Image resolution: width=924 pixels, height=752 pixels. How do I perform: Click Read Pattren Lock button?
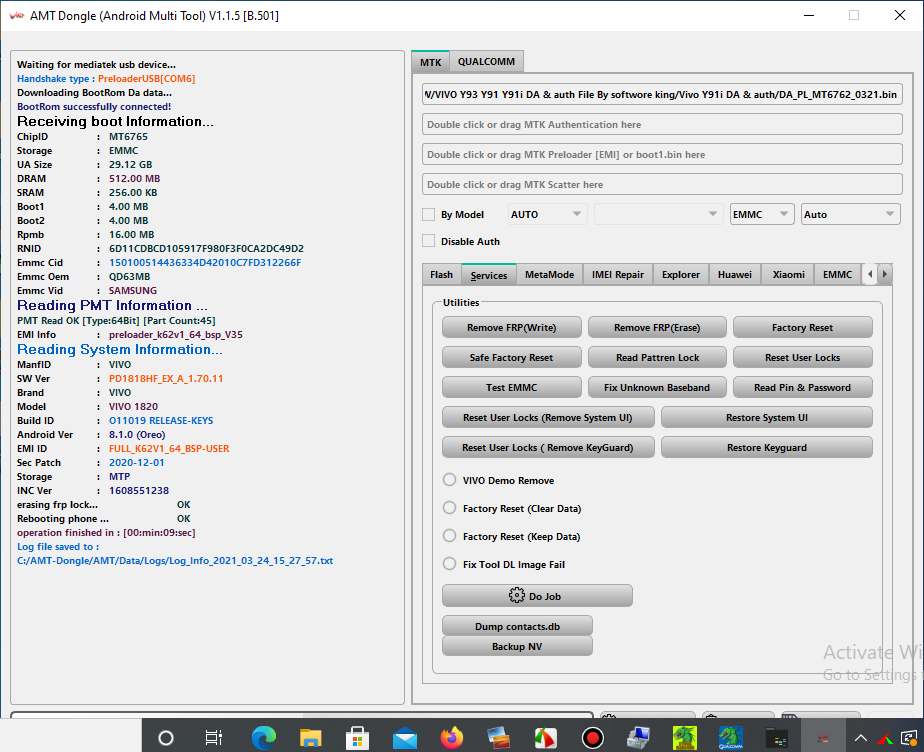pos(657,357)
